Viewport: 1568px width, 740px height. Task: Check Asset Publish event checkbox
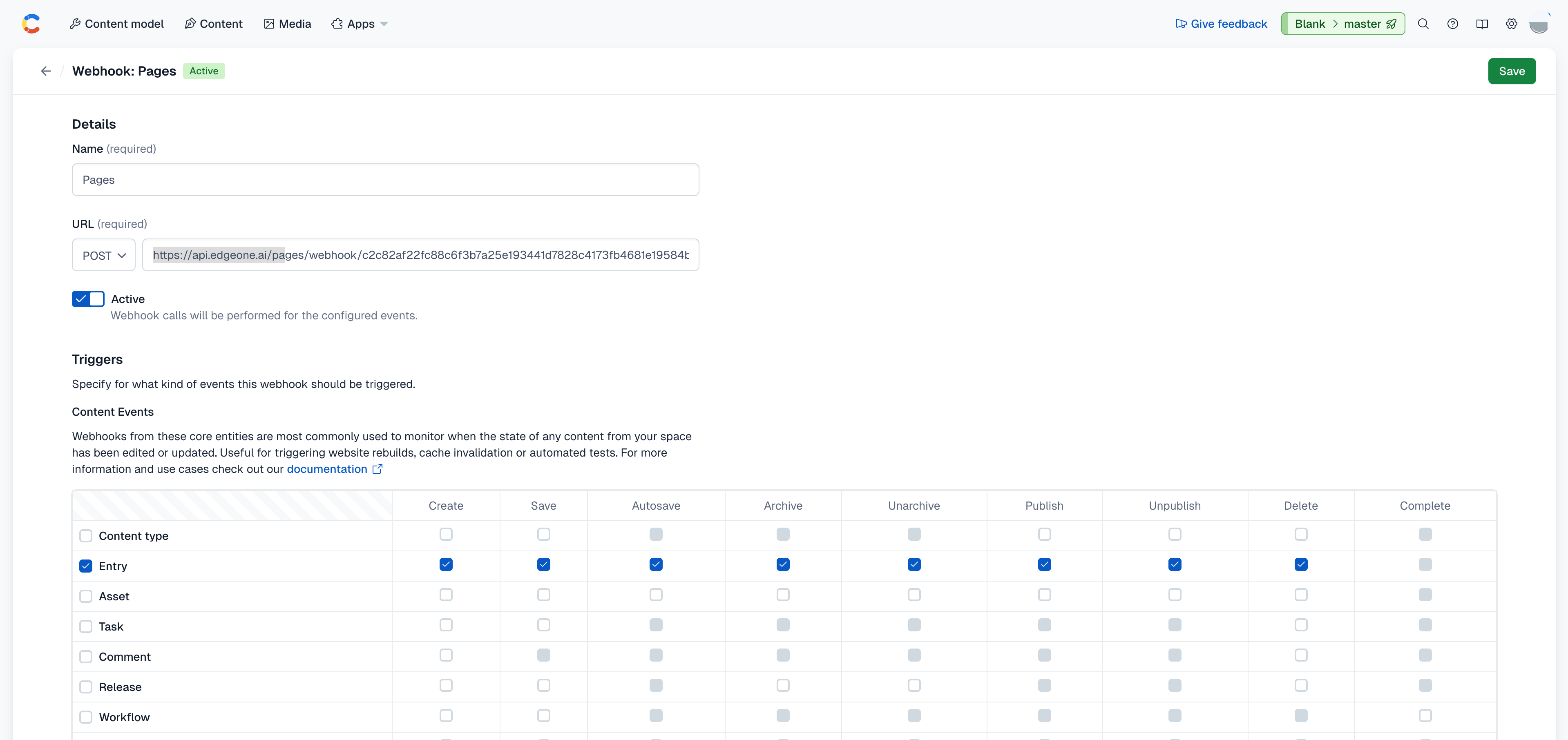(1045, 595)
